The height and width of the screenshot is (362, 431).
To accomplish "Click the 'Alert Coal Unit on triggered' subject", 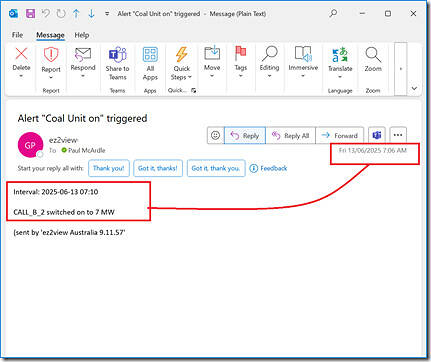I will point(82,118).
